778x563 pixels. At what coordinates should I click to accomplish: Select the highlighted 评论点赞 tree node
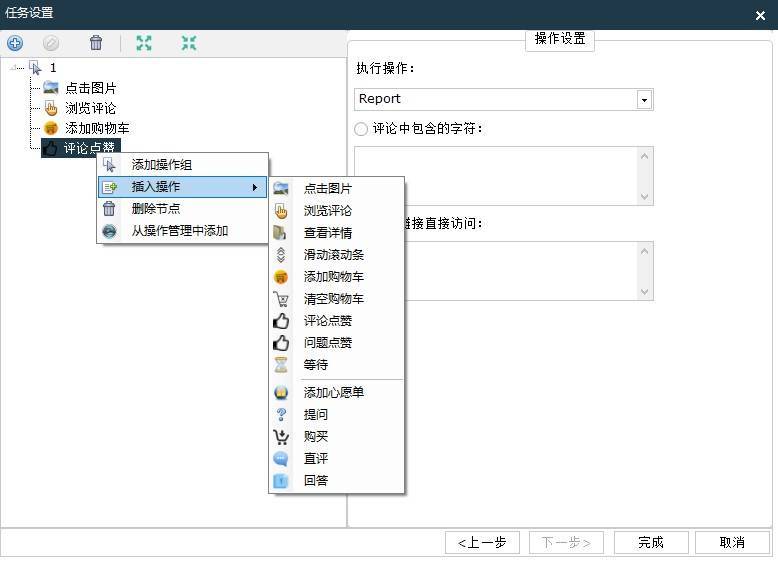coord(81,148)
